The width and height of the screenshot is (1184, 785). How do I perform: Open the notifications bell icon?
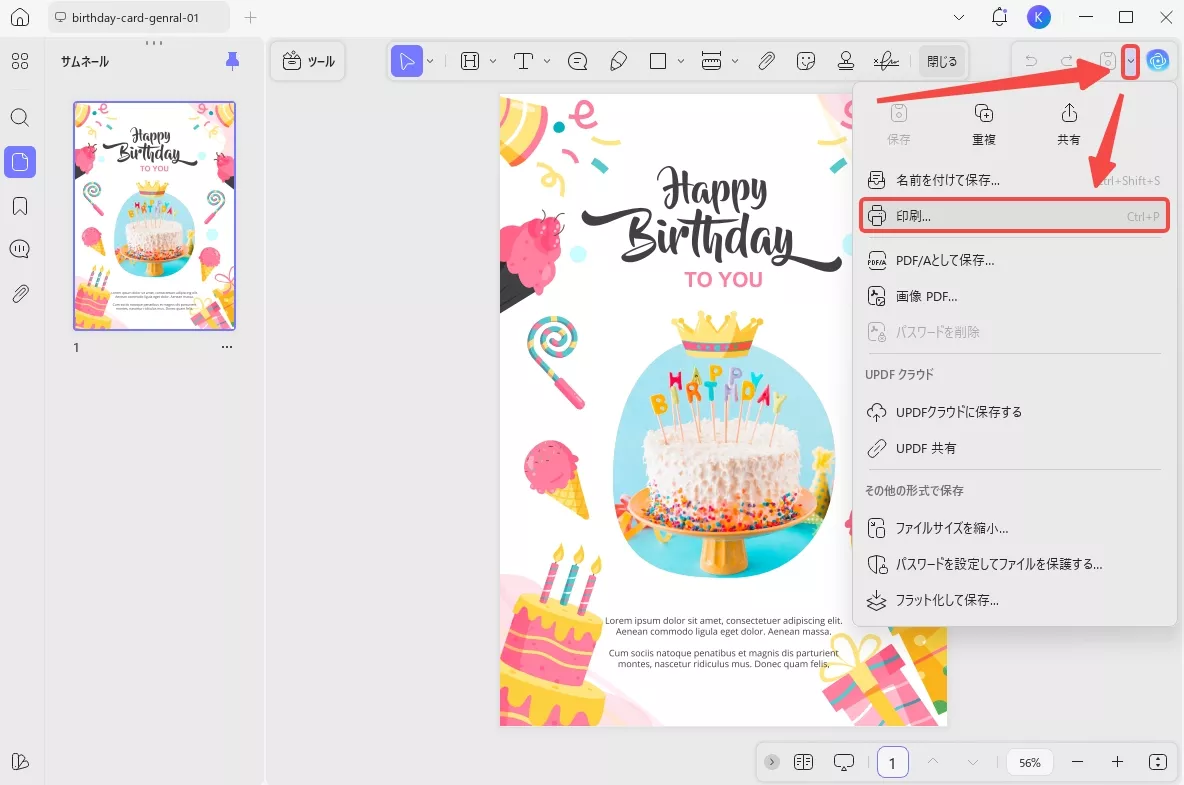(999, 17)
